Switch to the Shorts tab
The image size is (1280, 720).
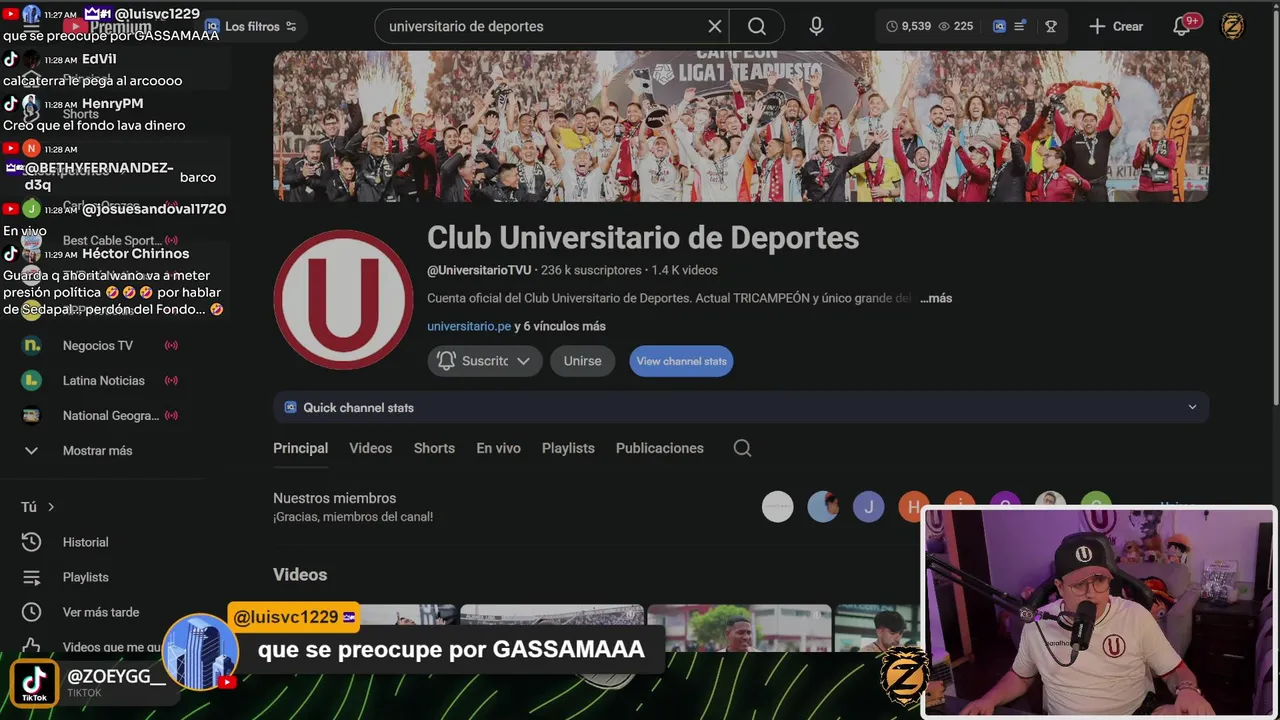click(434, 448)
